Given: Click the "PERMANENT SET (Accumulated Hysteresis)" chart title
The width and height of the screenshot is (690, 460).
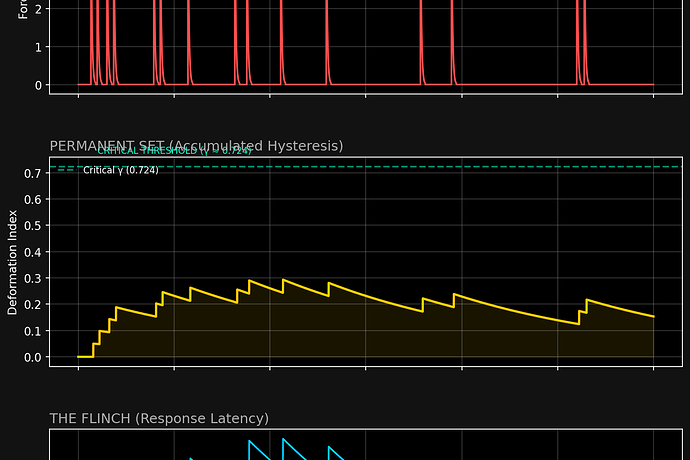Looking at the screenshot, I should tap(196, 146).
